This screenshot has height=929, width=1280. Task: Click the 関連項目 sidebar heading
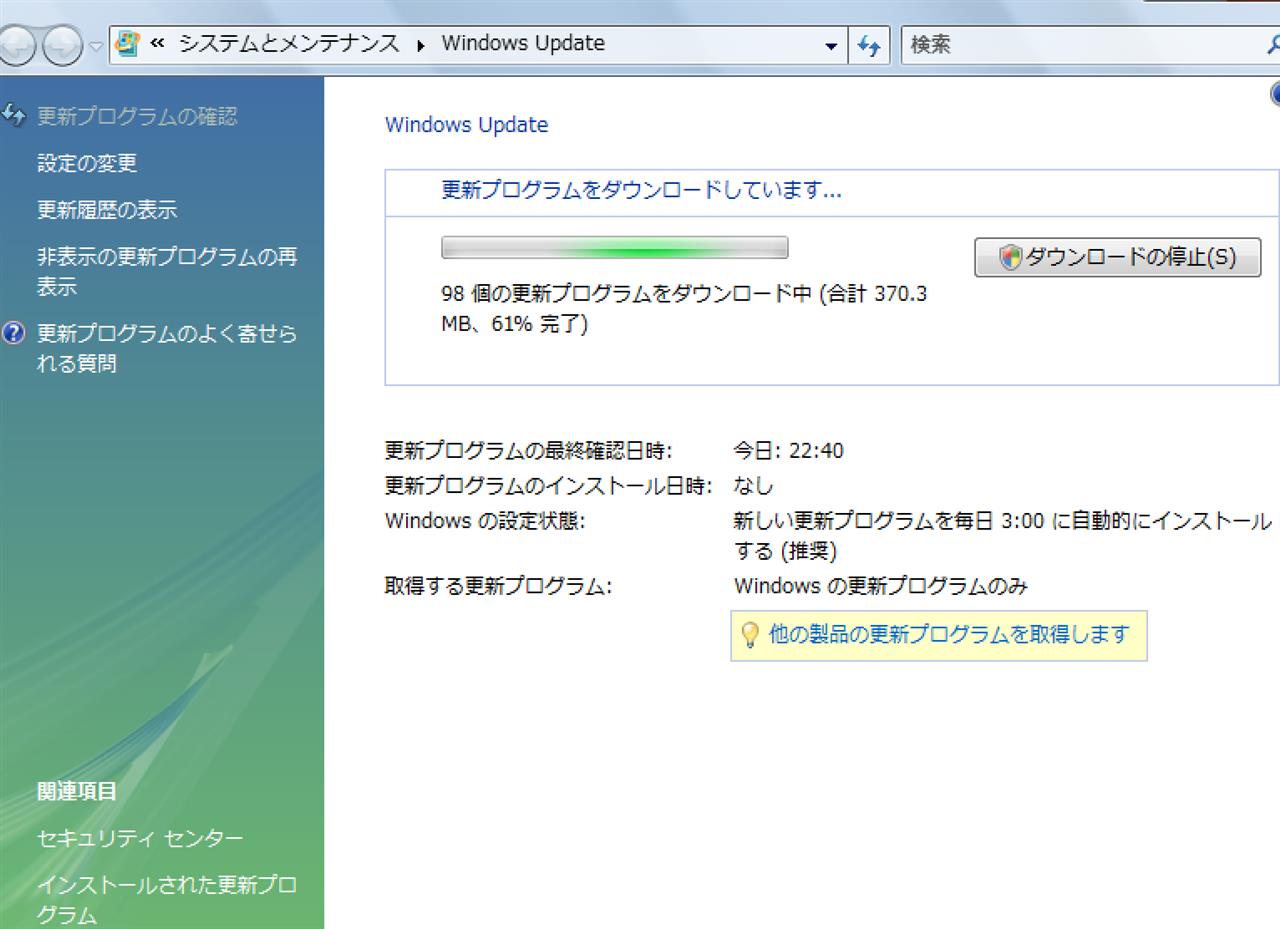[77, 791]
